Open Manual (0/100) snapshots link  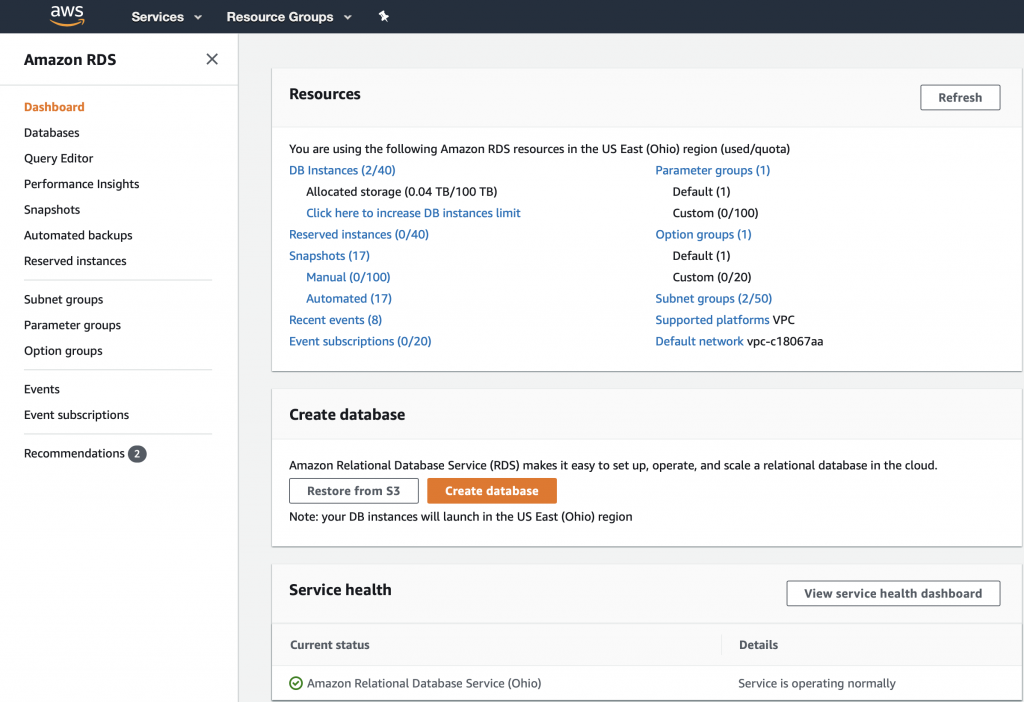348,277
